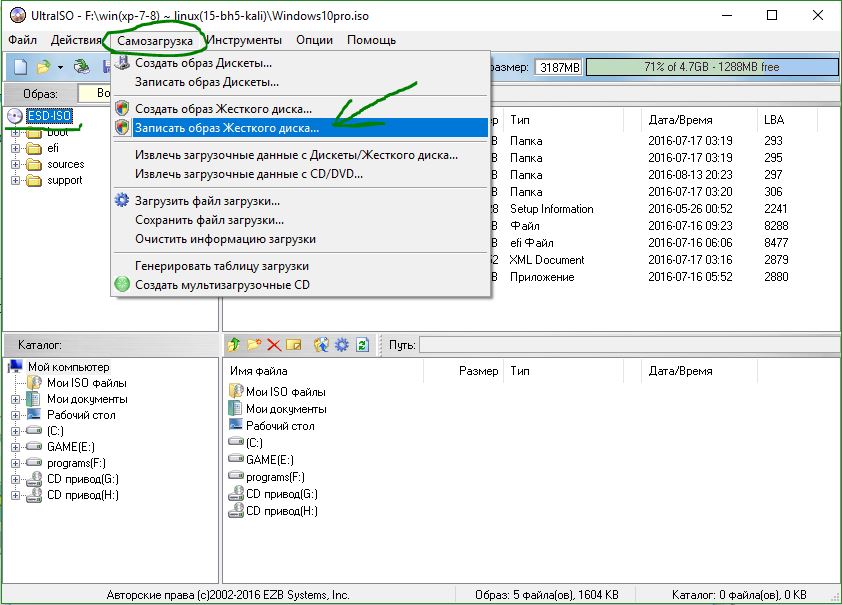Click the Open CD/DVD toolbar icon
This screenshot has width=842, height=605.
point(82,67)
